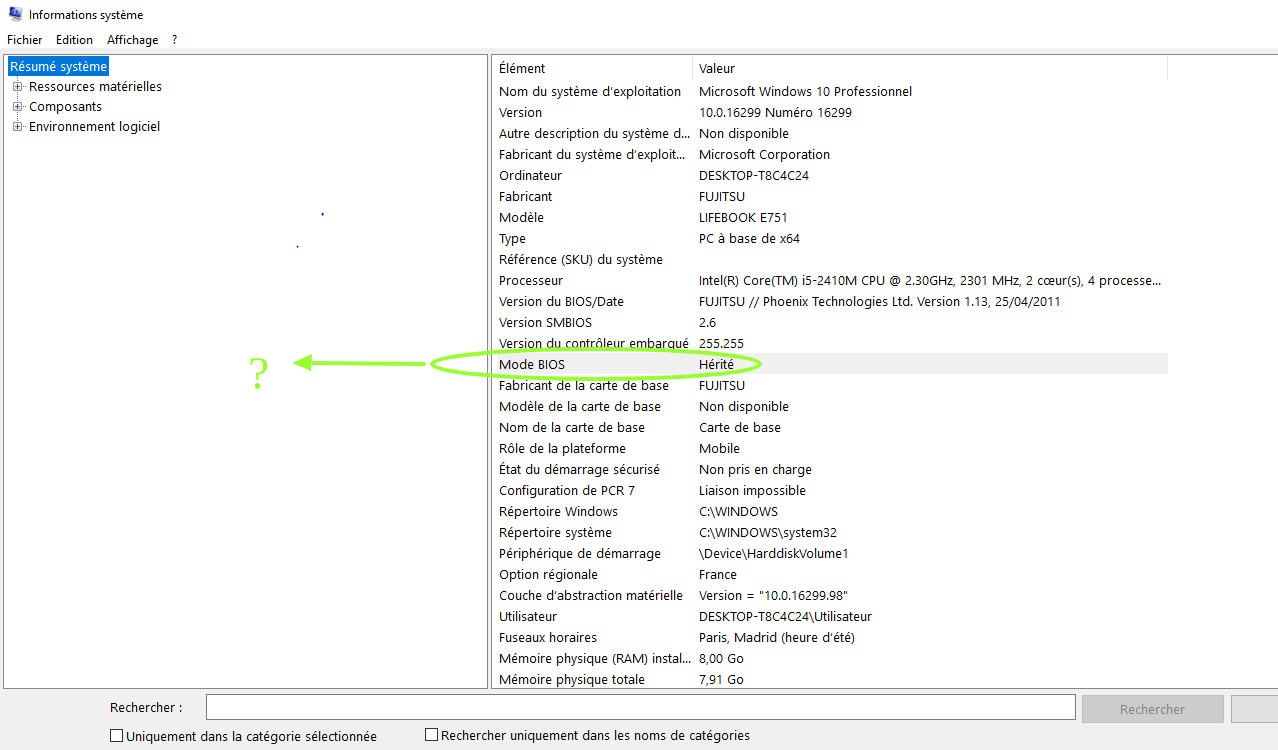Select the Fuseaux horaires row

pyautogui.click(x=830, y=638)
